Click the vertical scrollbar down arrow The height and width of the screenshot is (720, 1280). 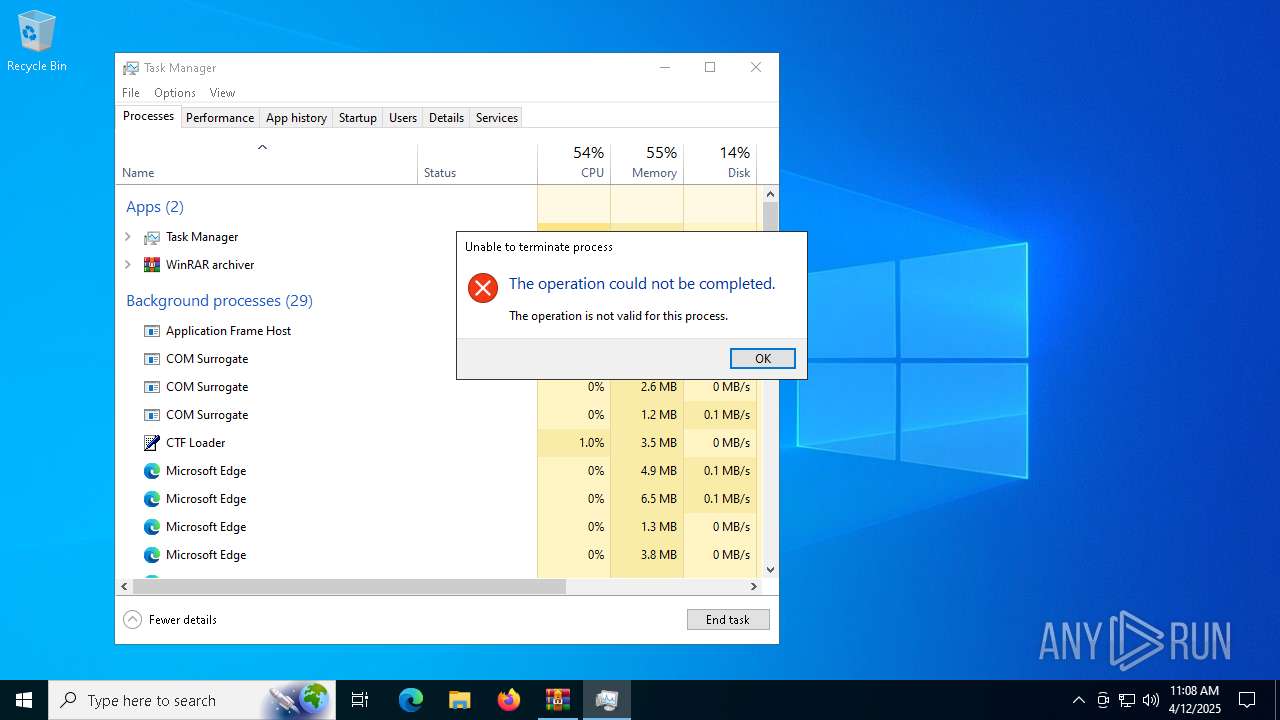(x=770, y=569)
